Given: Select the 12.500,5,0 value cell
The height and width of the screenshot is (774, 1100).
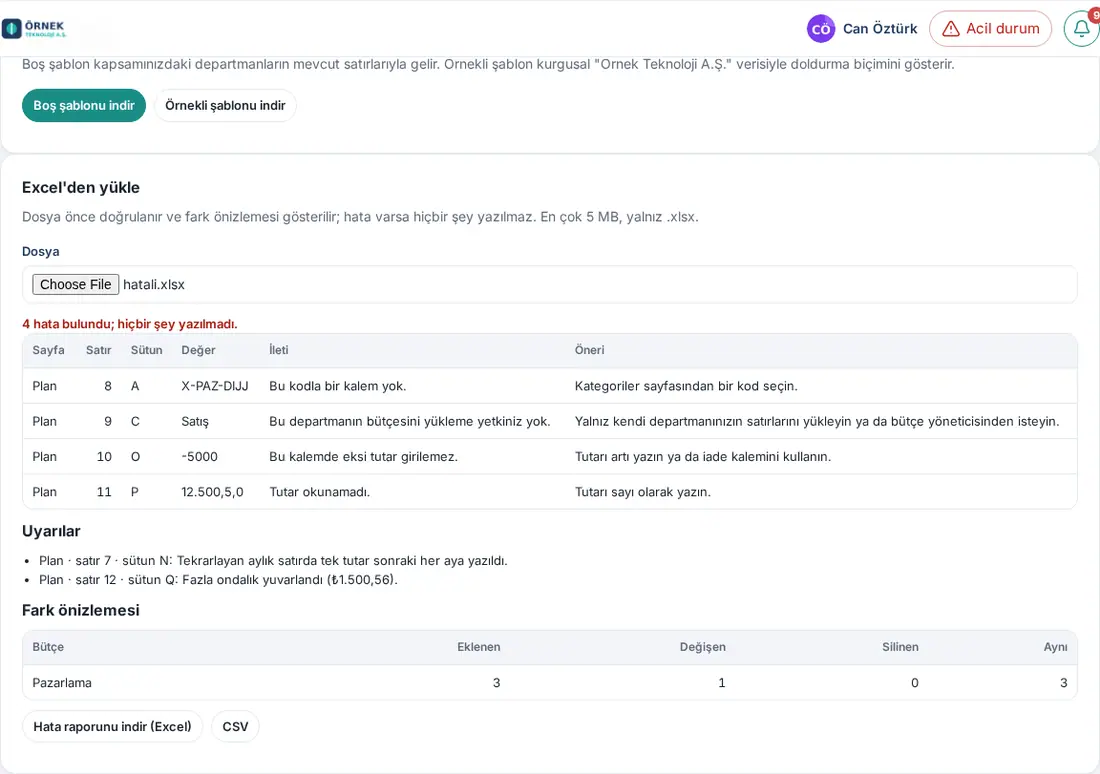Looking at the screenshot, I should click(213, 492).
